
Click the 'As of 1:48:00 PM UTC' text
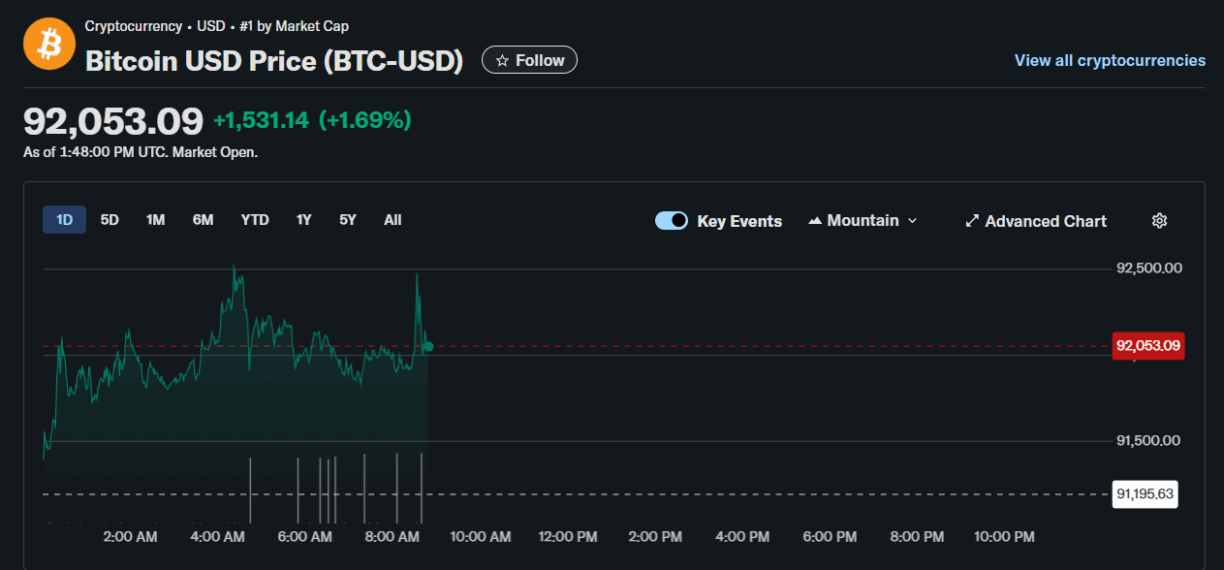(95, 153)
